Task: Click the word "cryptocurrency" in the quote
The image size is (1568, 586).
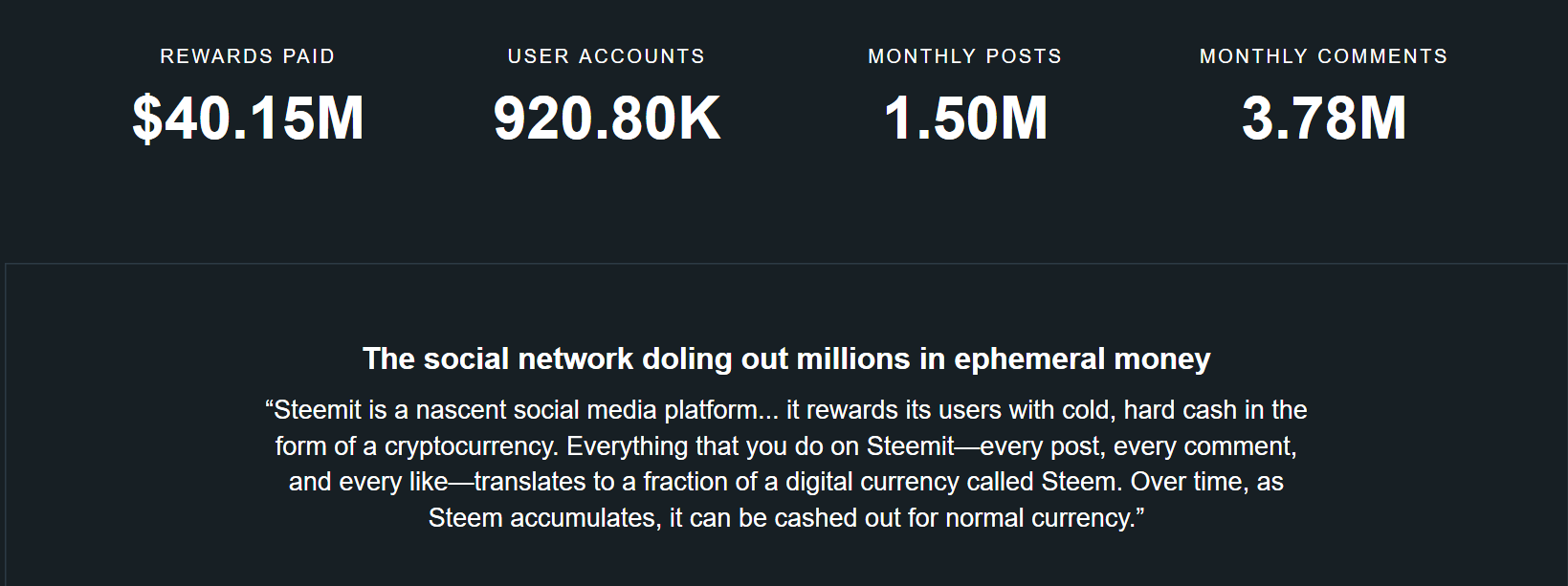Action: pos(467,446)
